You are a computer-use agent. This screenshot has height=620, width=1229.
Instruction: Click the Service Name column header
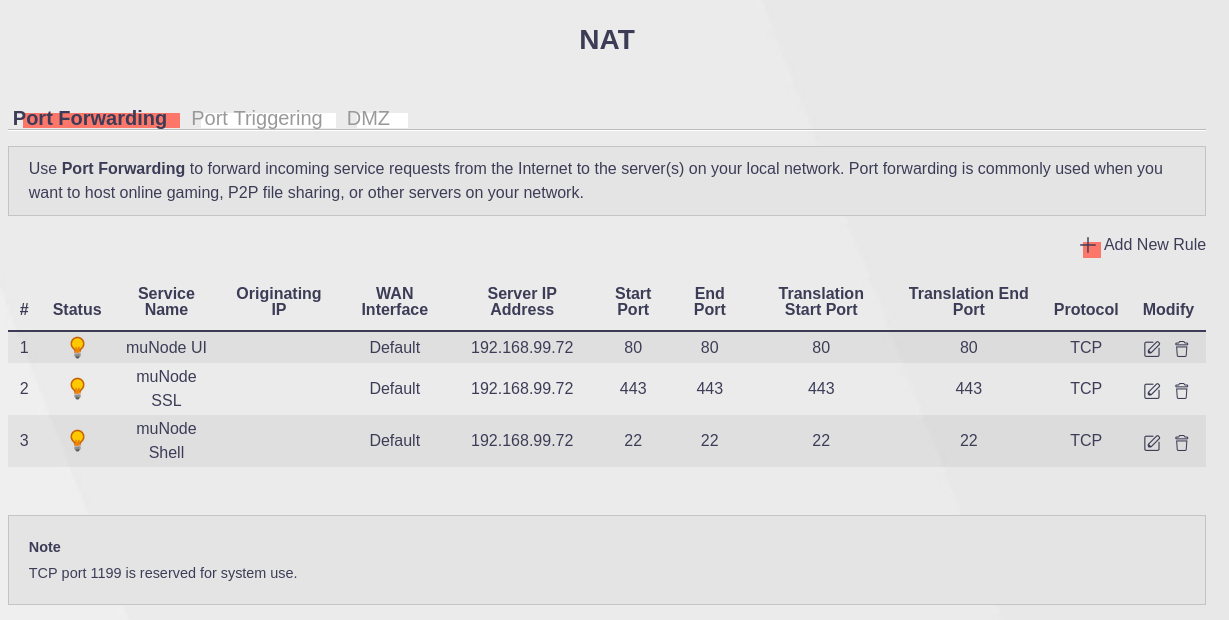(166, 302)
